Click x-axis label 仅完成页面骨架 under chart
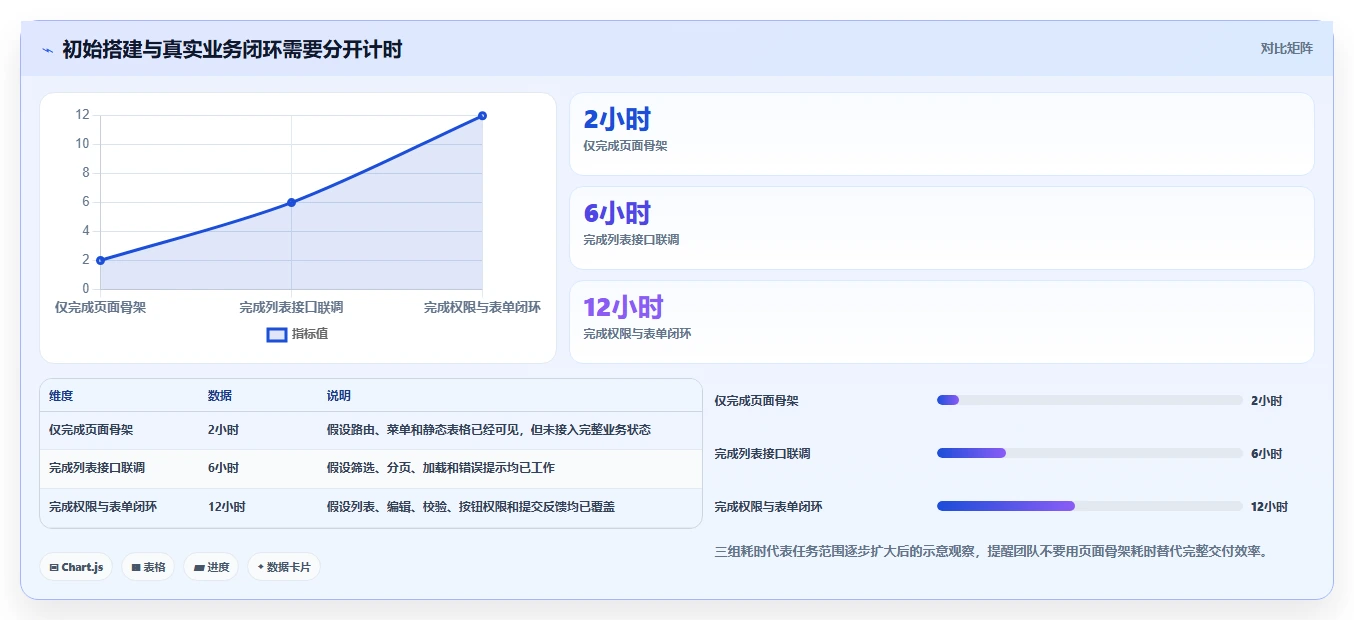The width and height of the screenshot is (1354, 620). click(100, 307)
